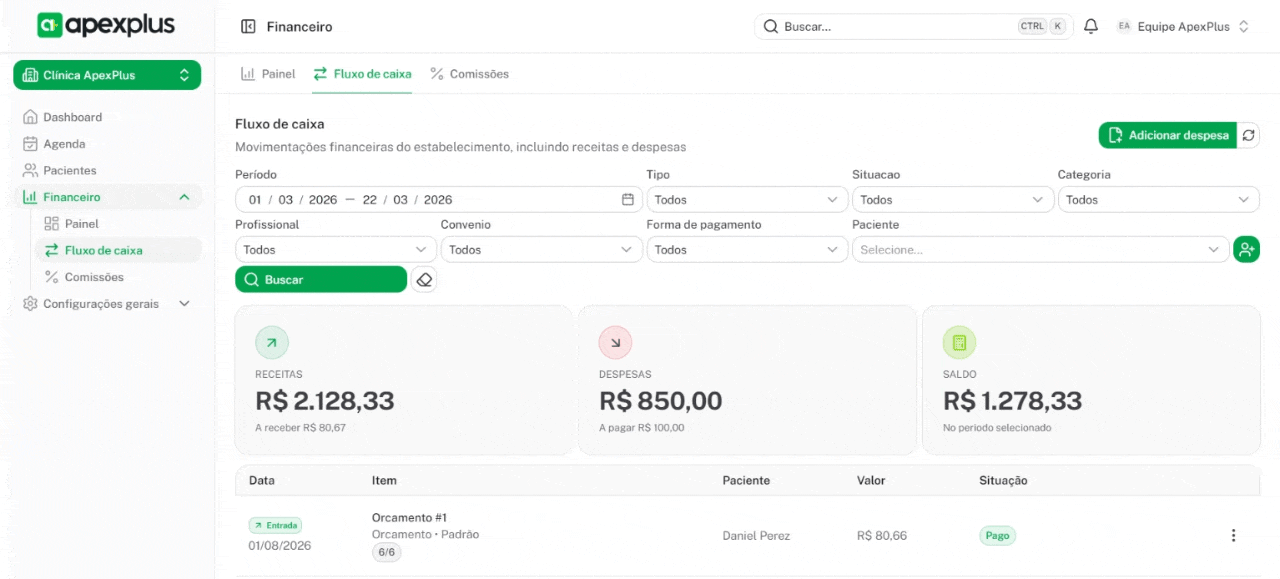Click the ApexPlus logo

click(106, 26)
